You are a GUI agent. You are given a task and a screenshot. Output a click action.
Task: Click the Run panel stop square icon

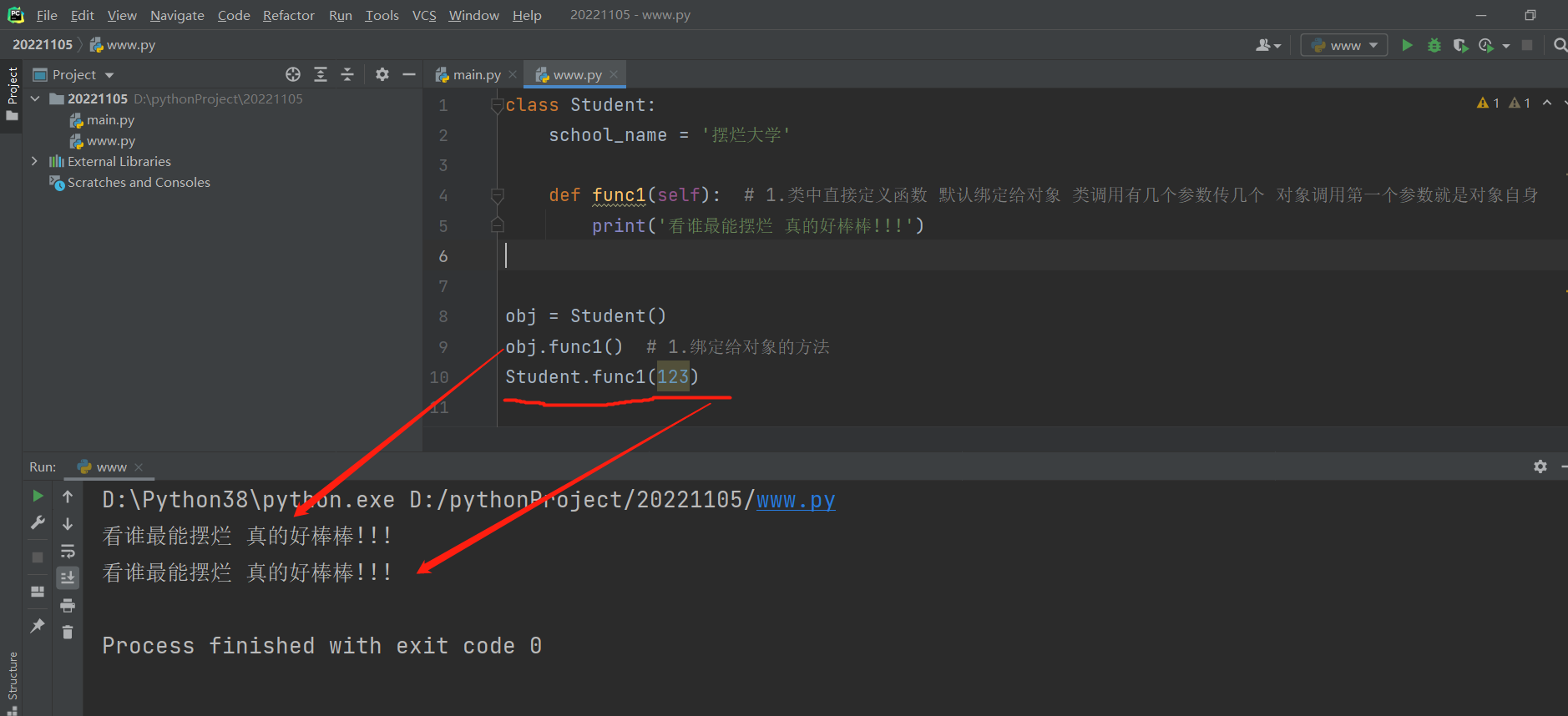[x=38, y=557]
